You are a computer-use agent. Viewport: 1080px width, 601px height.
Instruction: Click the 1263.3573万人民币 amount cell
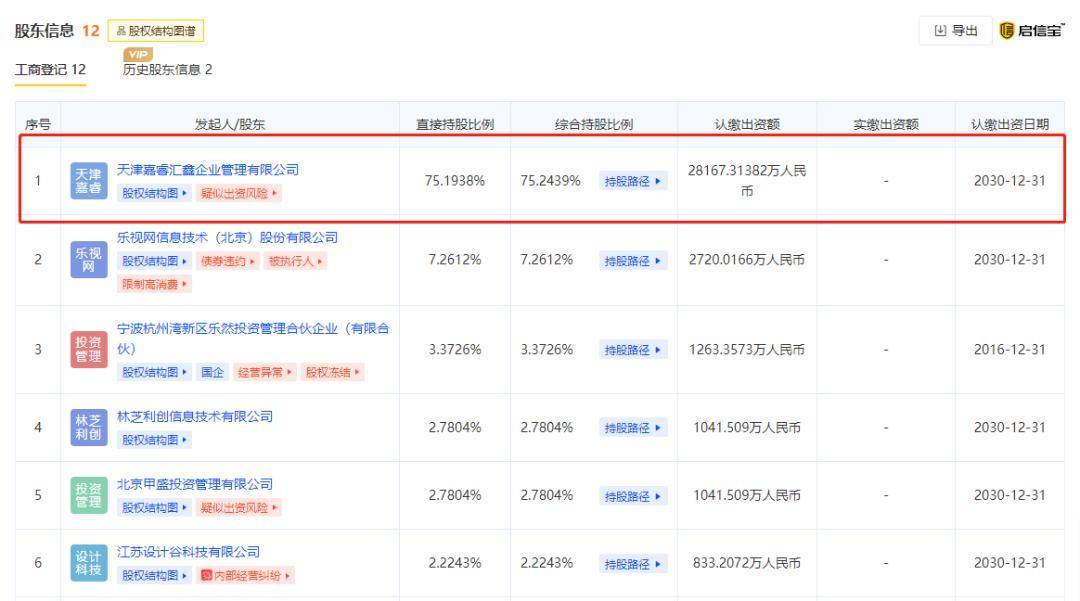tap(747, 349)
